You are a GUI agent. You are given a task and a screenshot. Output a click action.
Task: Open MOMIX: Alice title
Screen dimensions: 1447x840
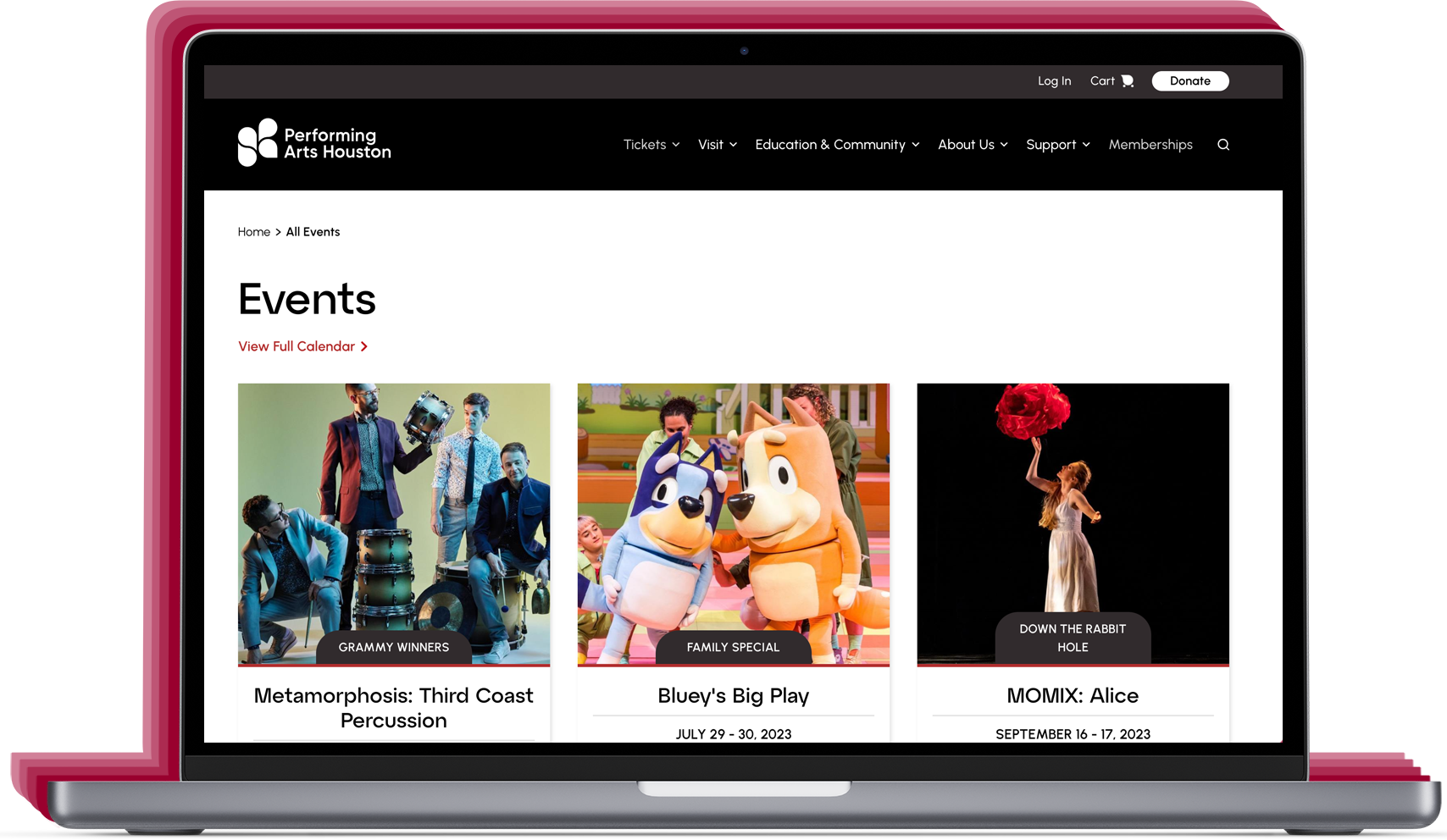pyautogui.click(x=1073, y=696)
